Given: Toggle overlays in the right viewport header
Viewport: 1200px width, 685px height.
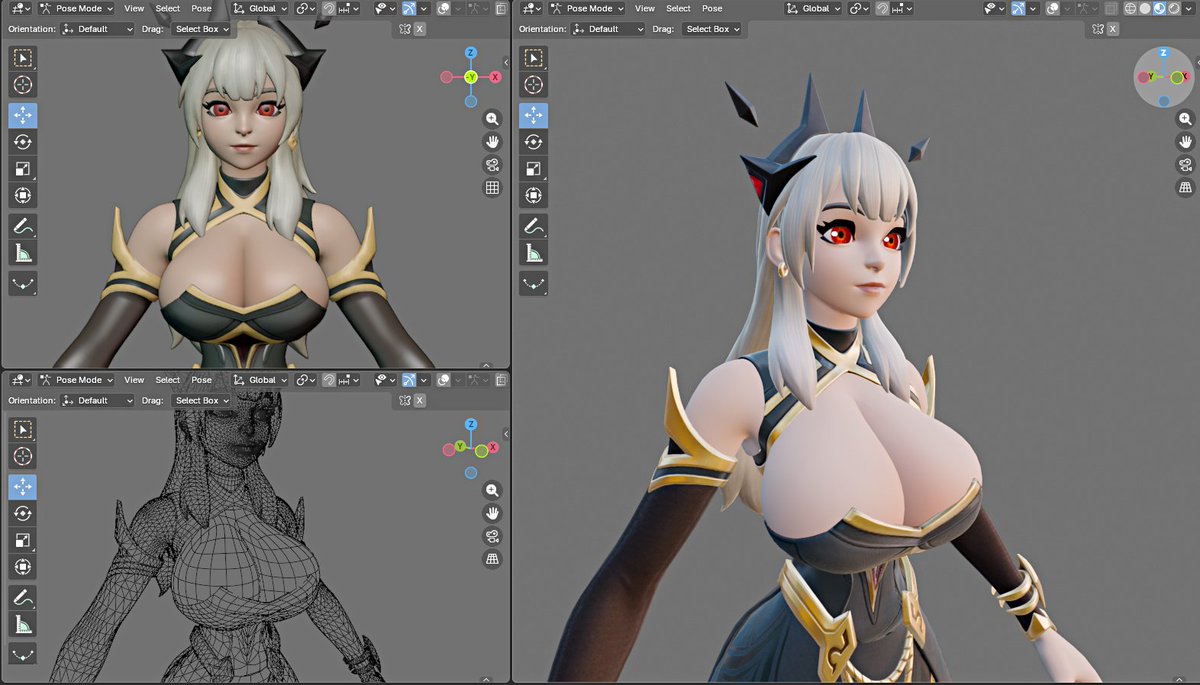Looking at the screenshot, I should [x=1054, y=8].
